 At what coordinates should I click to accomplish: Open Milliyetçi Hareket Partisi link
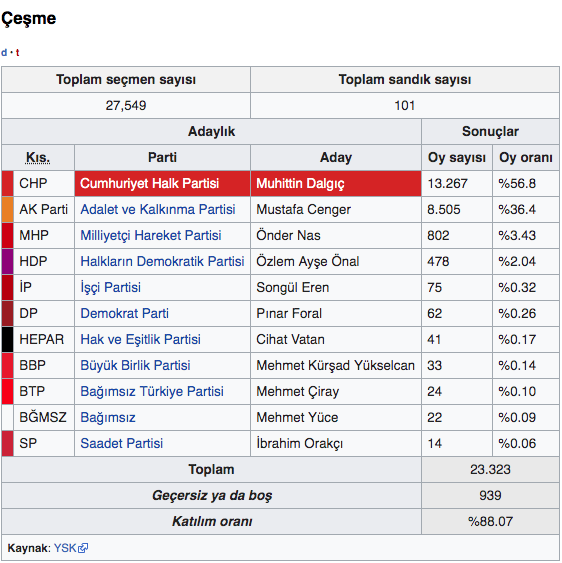[151, 236]
